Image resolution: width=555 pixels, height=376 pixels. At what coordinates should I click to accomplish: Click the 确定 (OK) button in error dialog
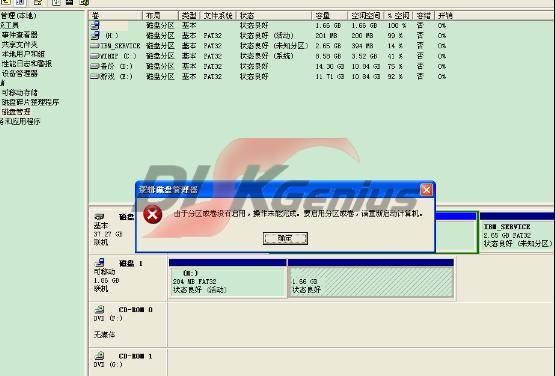(x=285, y=238)
